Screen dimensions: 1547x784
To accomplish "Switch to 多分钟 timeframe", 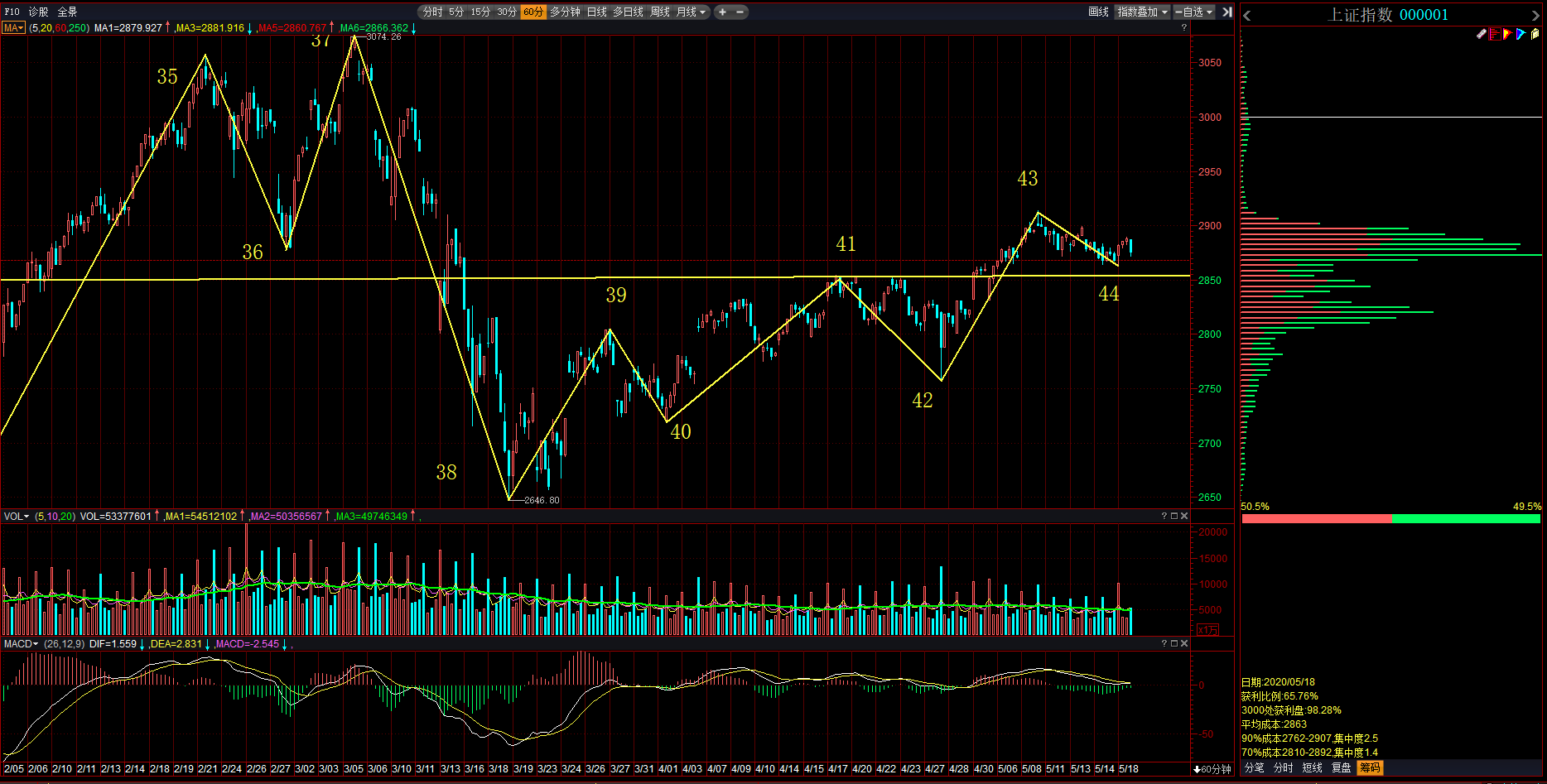I will click(x=566, y=12).
